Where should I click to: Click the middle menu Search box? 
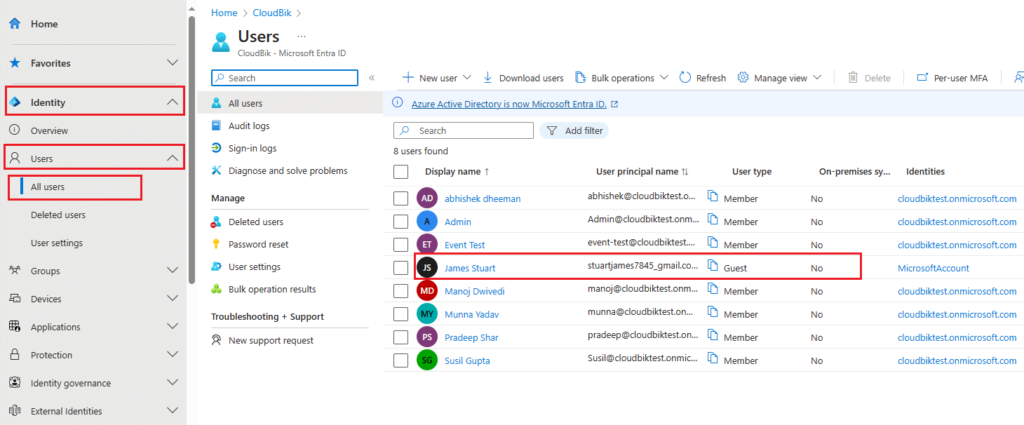click(x=285, y=78)
